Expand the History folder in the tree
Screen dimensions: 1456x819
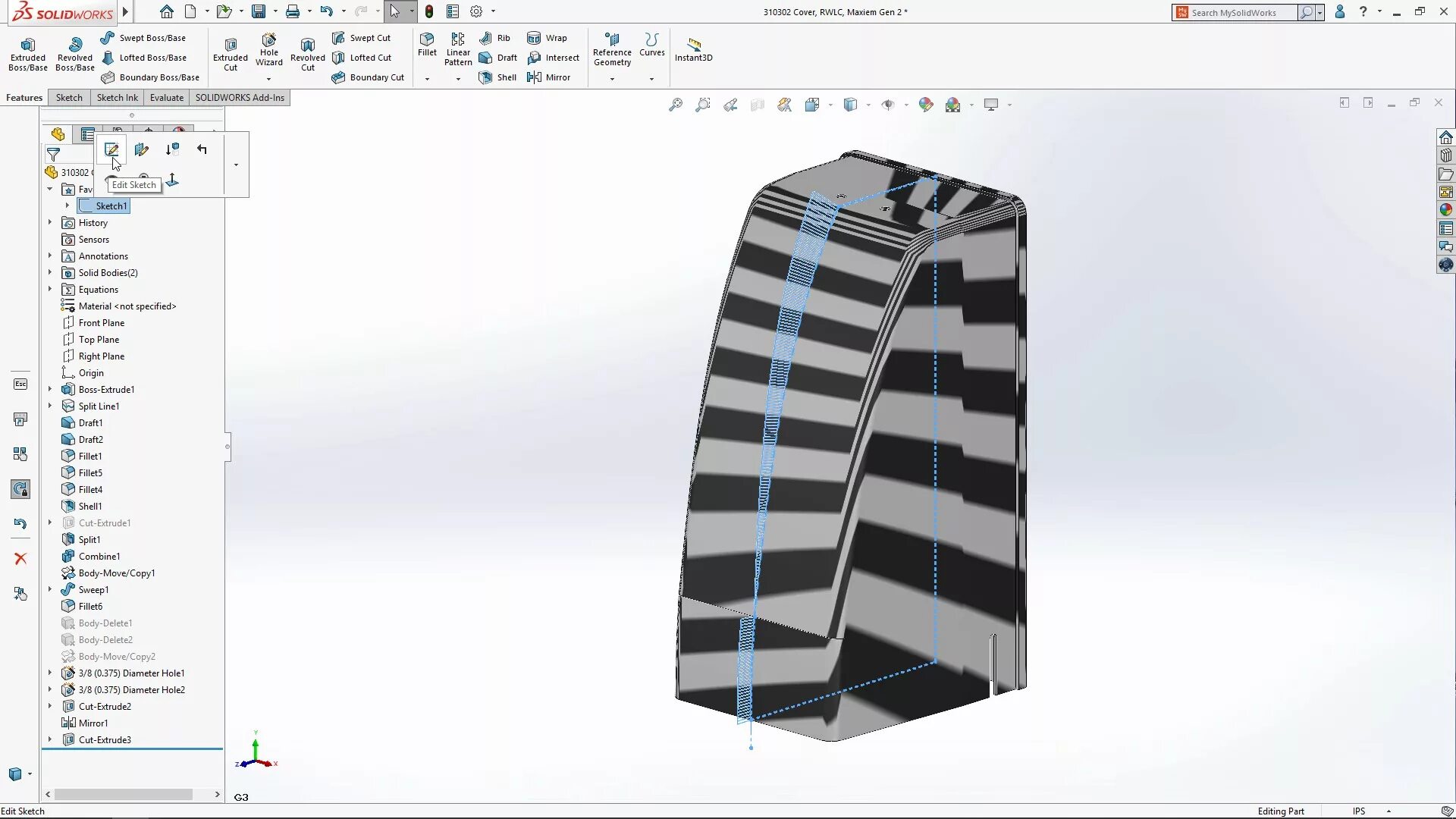tap(50, 222)
